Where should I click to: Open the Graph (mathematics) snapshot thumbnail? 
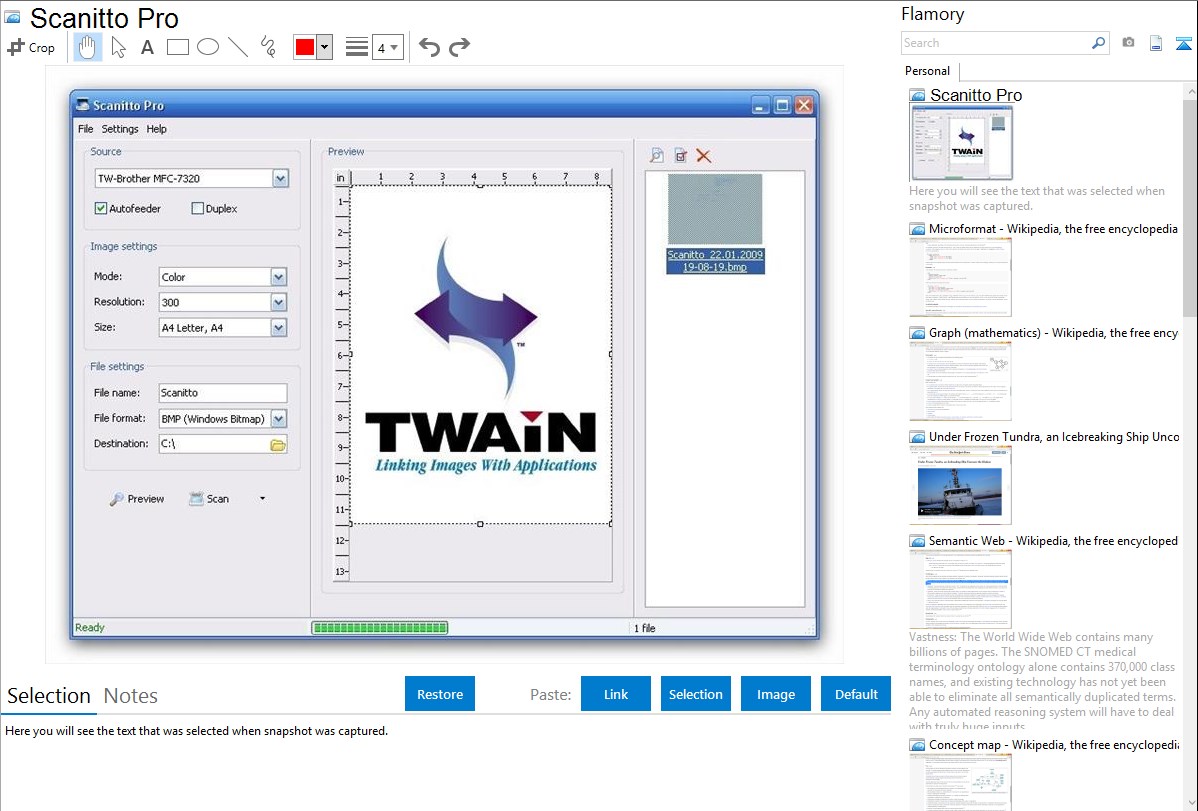960,381
